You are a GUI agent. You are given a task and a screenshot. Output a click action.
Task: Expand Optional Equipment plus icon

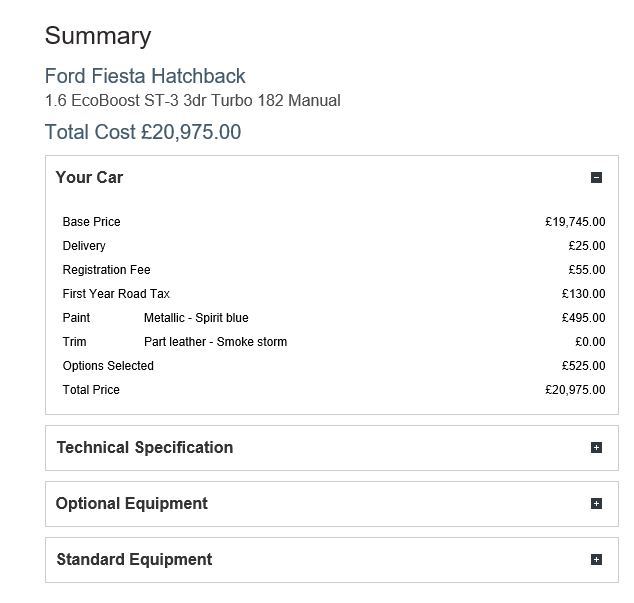[x=596, y=504]
